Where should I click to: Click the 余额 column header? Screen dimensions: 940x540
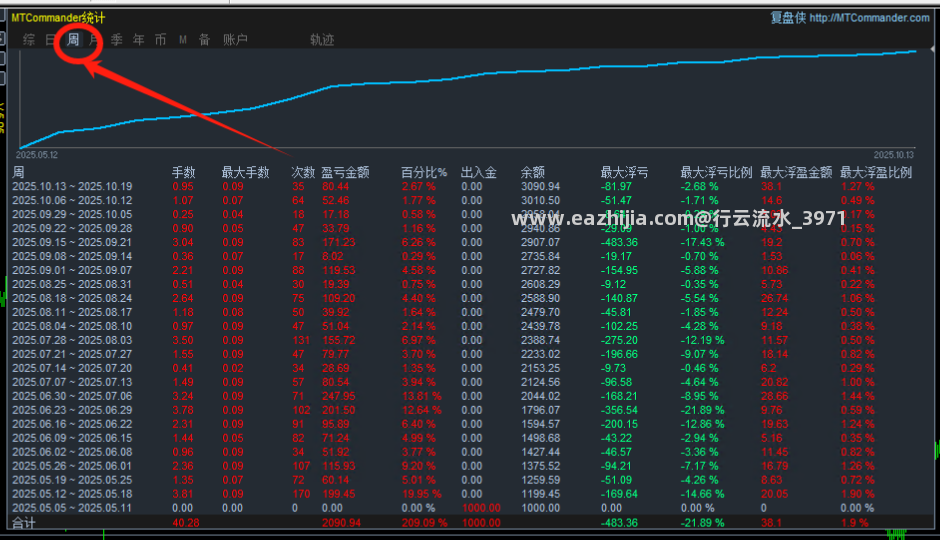(x=532, y=173)
